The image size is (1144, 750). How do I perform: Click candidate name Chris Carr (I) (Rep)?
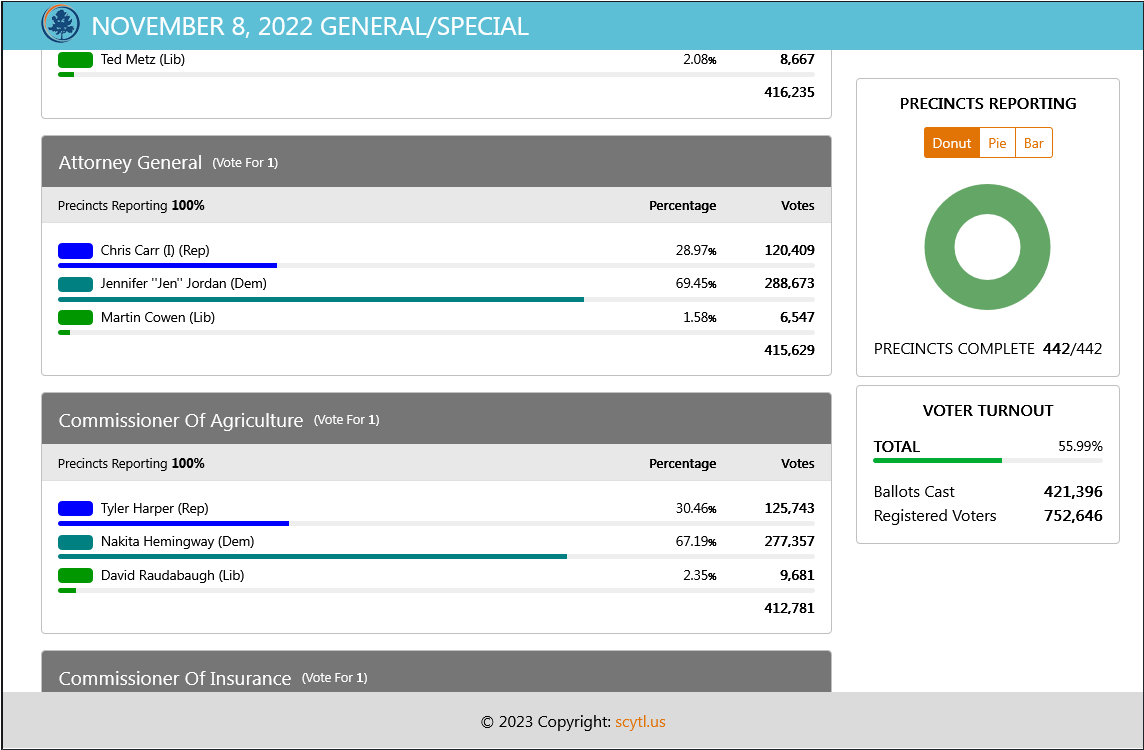[155, 250]
